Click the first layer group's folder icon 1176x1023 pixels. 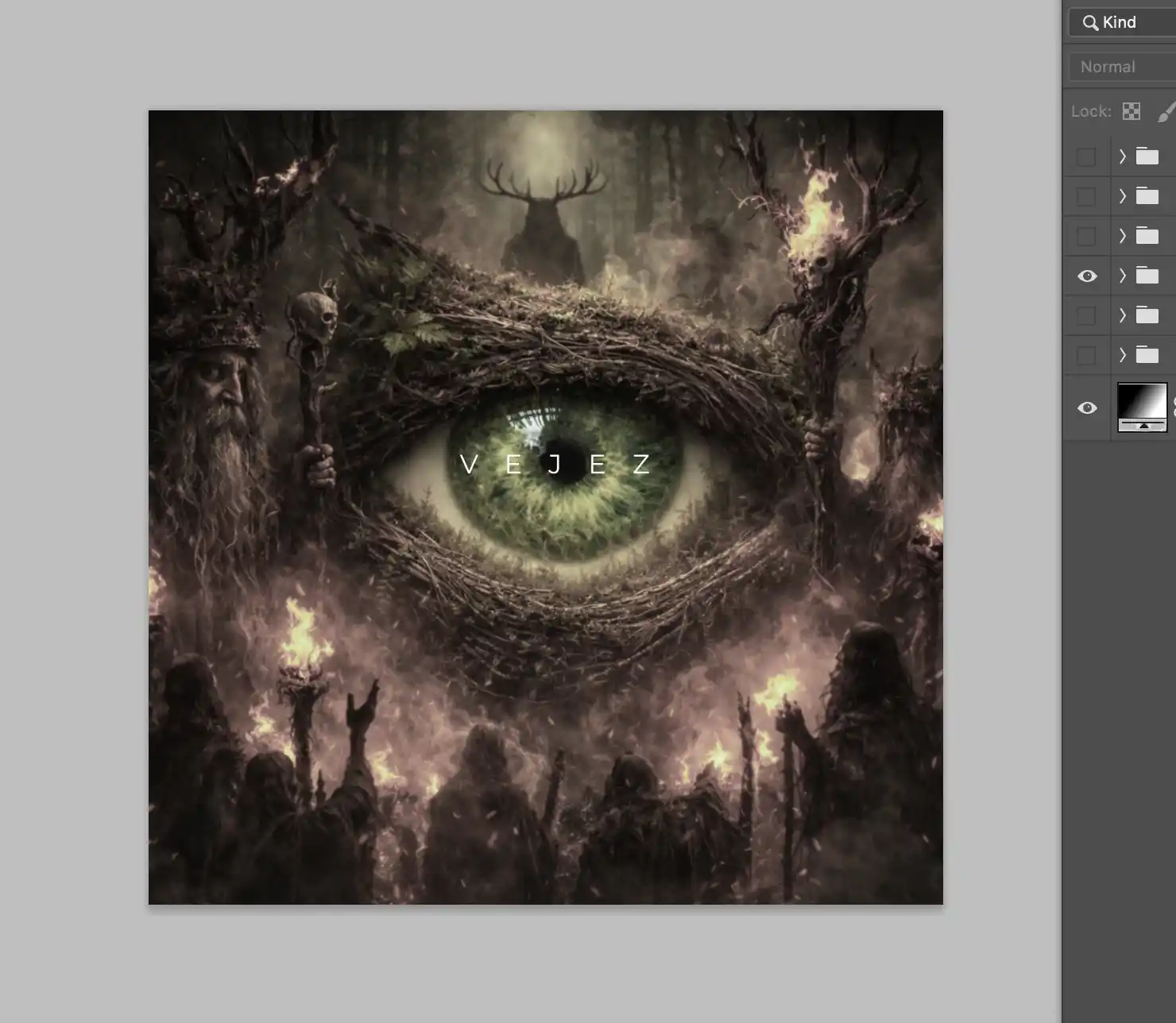pos(1147,156)
